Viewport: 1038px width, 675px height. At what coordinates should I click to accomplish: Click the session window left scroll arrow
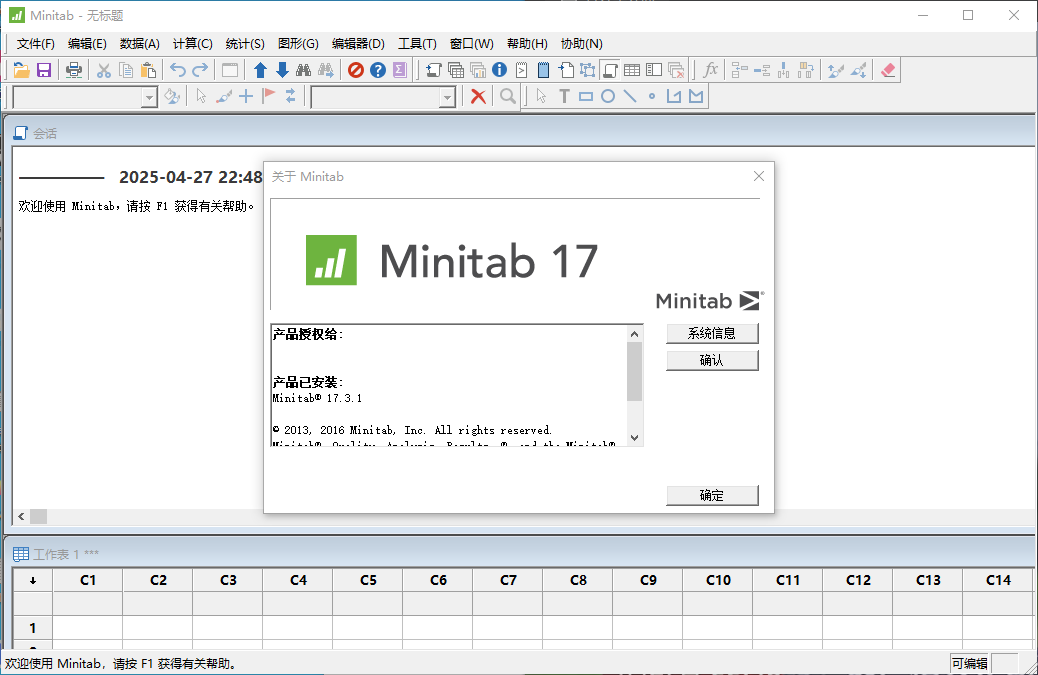pos(21,516)
